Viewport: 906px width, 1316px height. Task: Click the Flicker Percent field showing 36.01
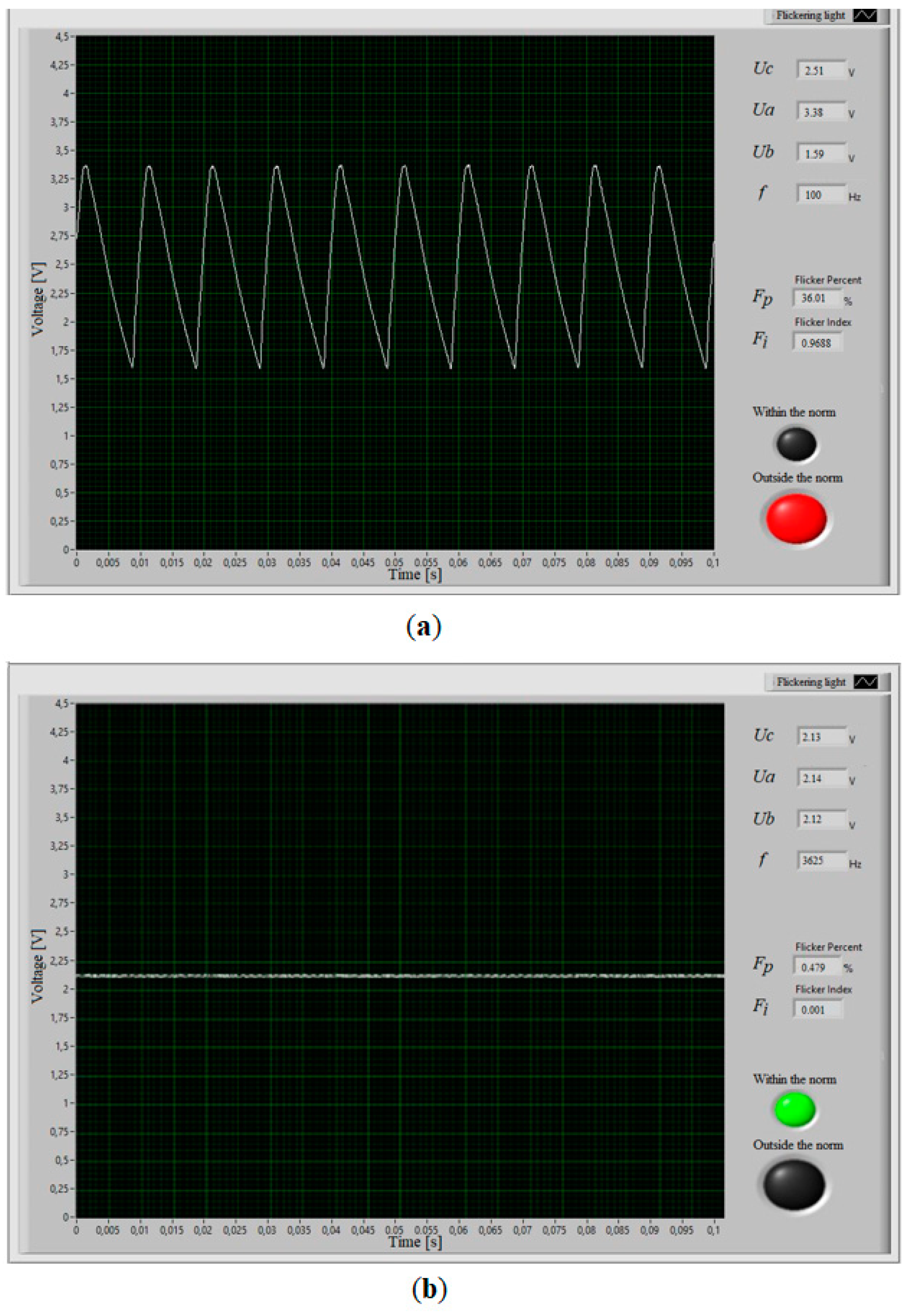(817, 298)
